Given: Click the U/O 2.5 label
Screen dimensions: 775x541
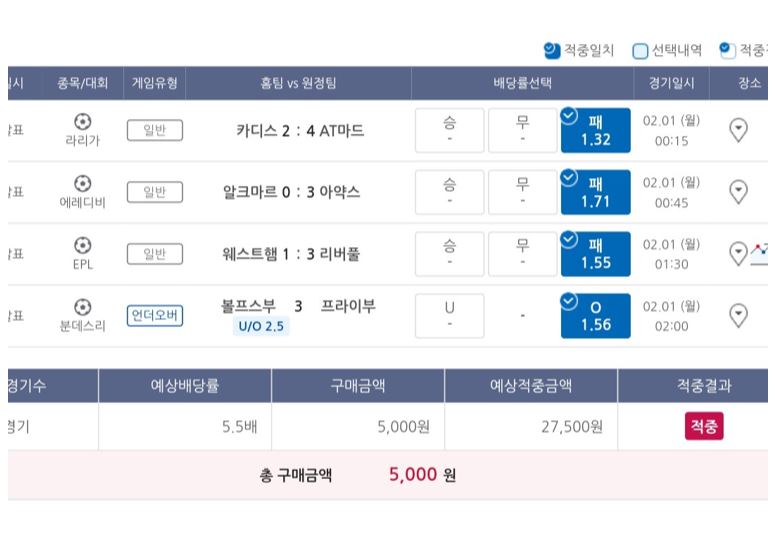Looking at the screenshot, I should coord(261,326).
